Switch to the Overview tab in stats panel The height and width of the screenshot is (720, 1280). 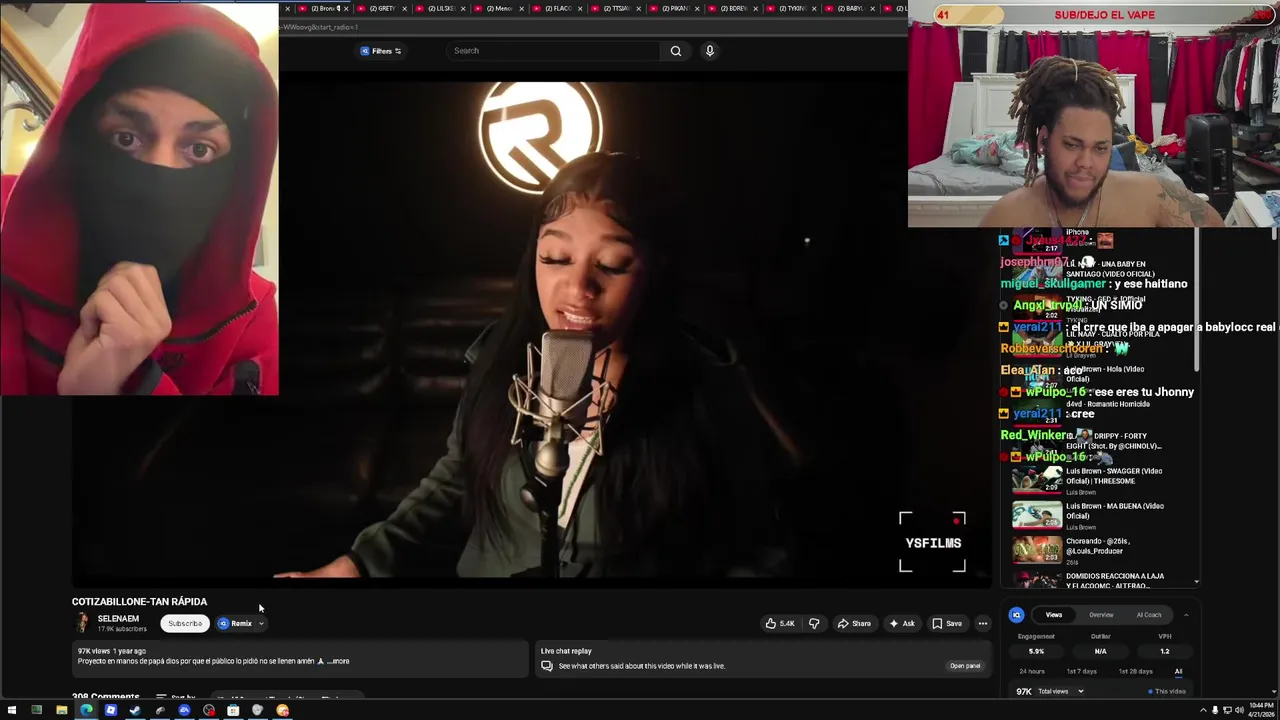[x=1101, y=615]
